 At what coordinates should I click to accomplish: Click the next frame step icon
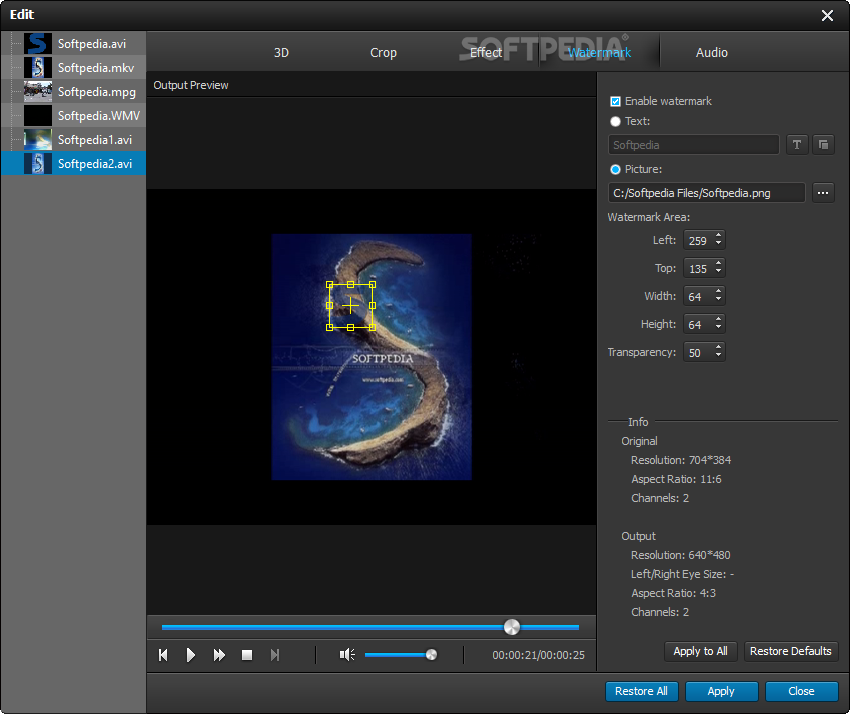(x=275, y=655)
